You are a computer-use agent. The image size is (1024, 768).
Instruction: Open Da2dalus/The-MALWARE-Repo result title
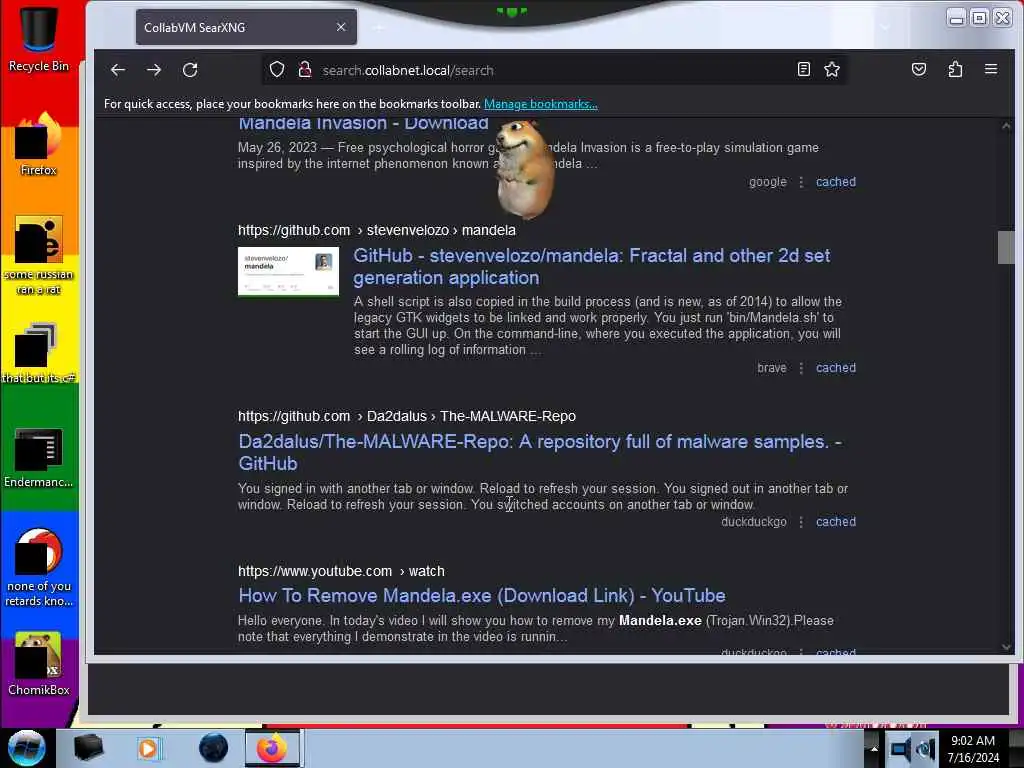click(539, 453)
